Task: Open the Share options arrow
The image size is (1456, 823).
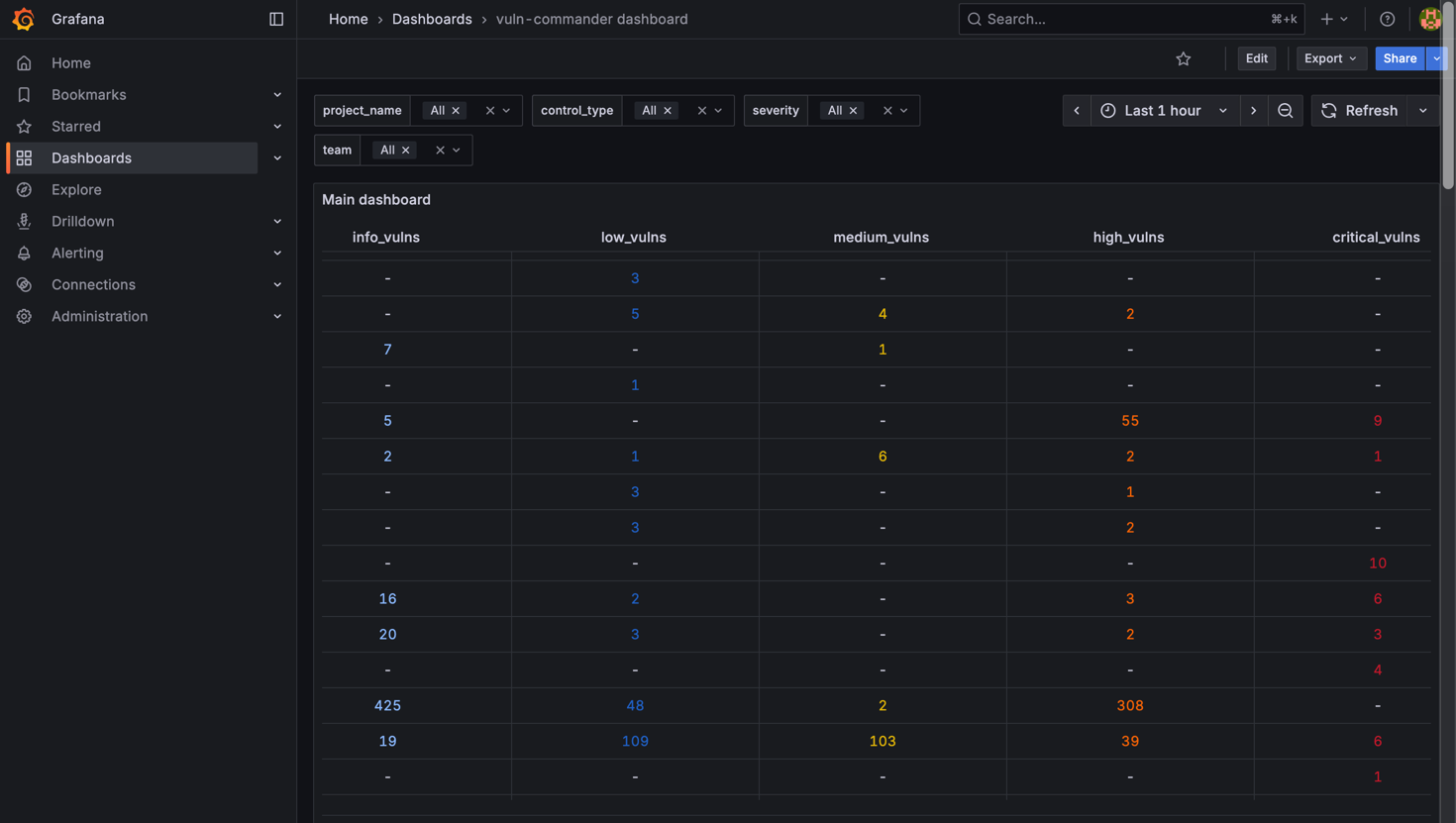Action: click(1437, 58)
